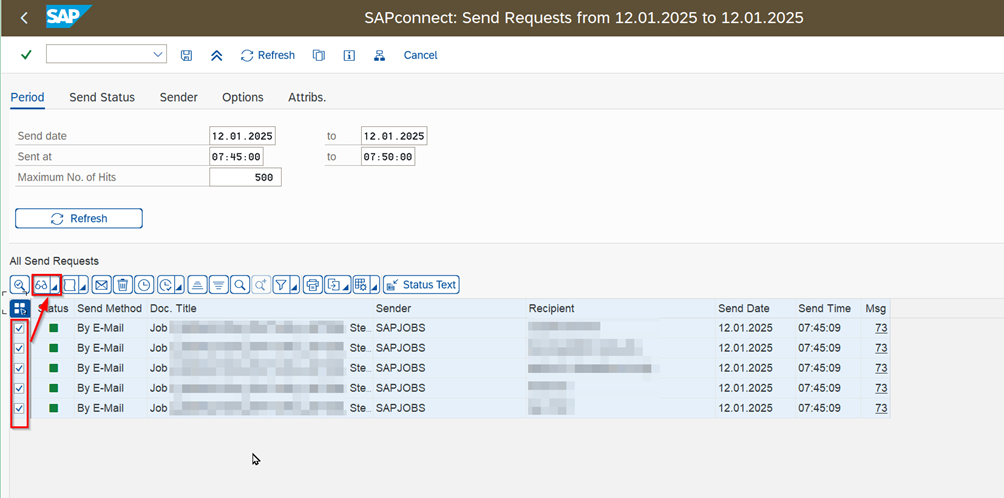This screenshot has width=1004, height=498.
Task: Uncheck the third send request row checkbox
Action: (x=19, y=368)
